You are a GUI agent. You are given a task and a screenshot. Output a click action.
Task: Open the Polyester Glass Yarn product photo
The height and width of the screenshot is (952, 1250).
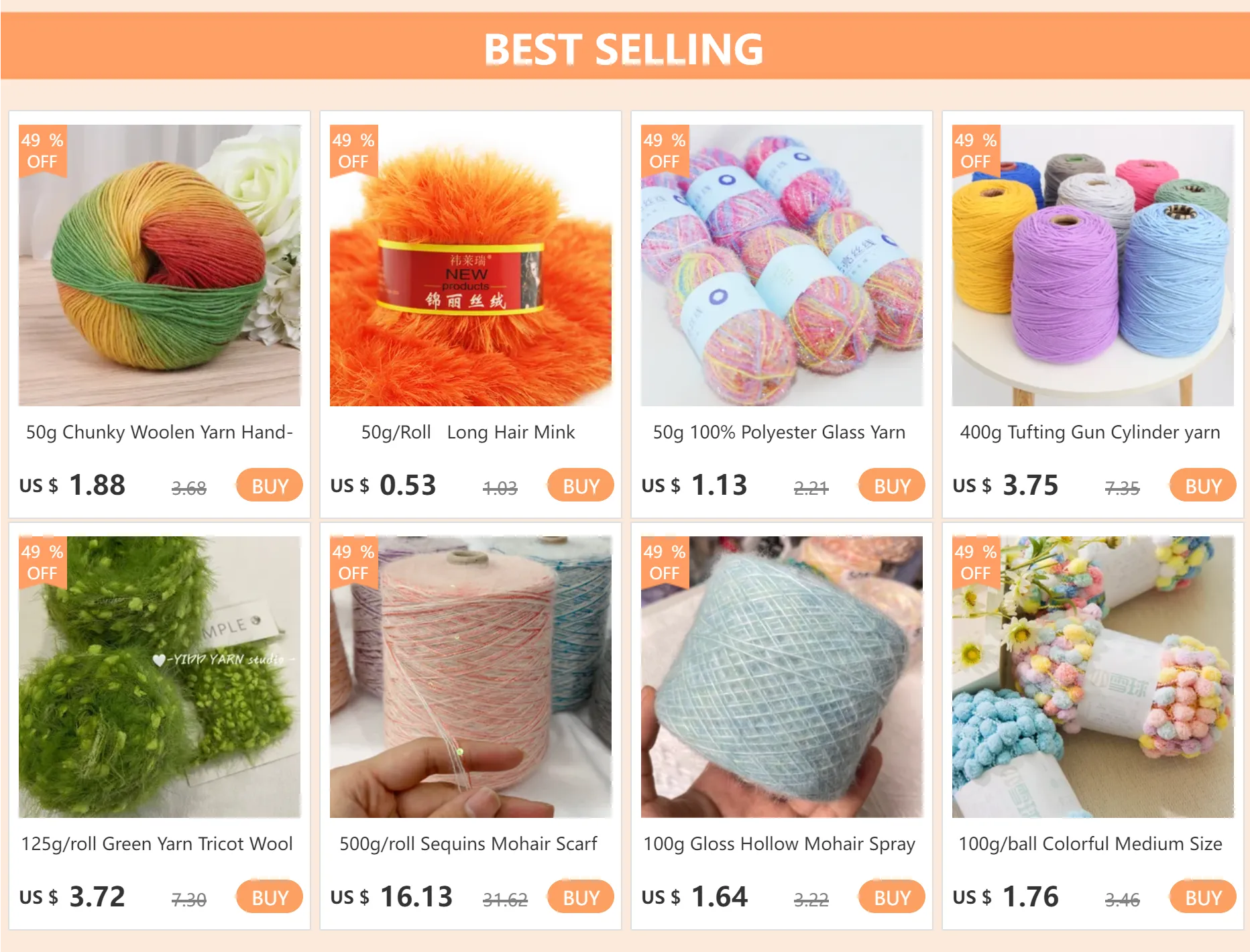(782, 265)
